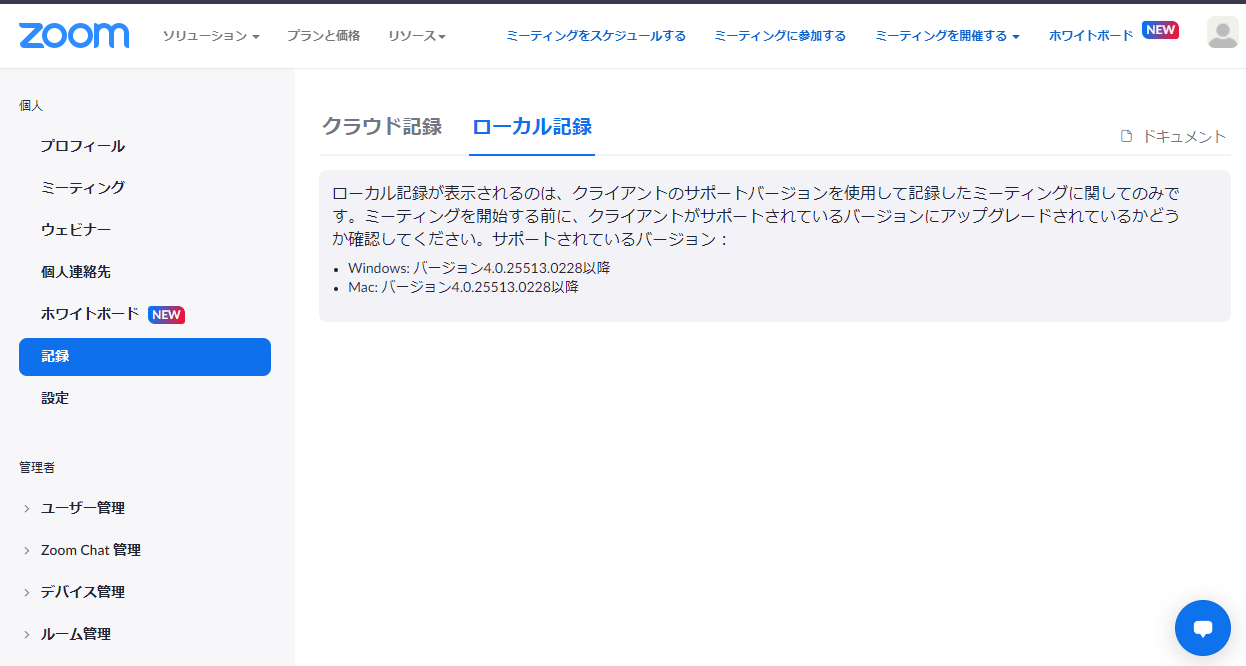
Task: Select the ローカル記録 tab
Action: [x=532, y=127]
